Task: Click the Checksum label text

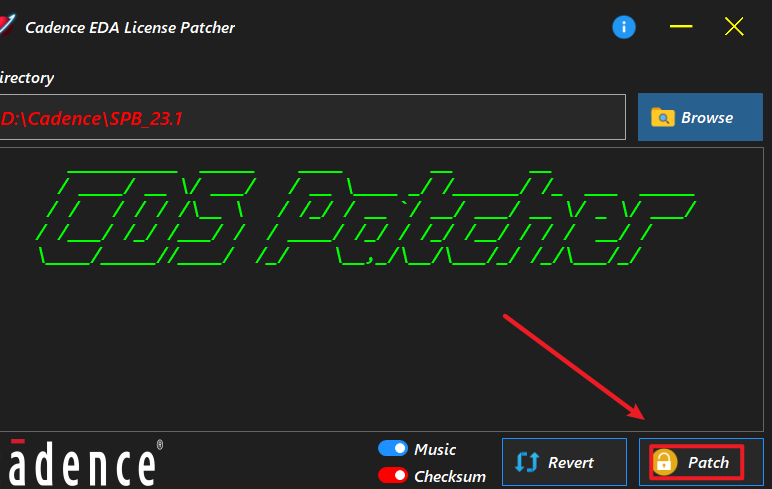Action: click(x=450, y=476)
